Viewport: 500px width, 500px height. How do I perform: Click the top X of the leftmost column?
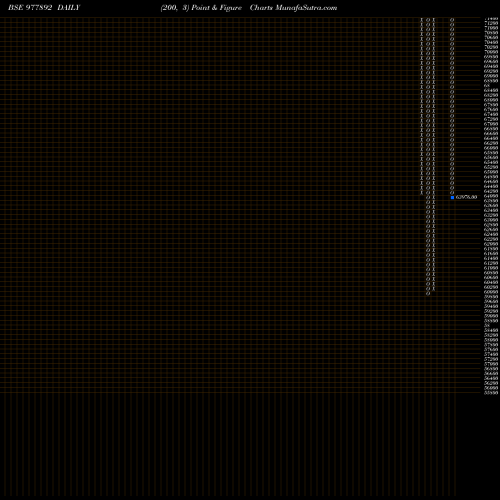pos(422,20)
